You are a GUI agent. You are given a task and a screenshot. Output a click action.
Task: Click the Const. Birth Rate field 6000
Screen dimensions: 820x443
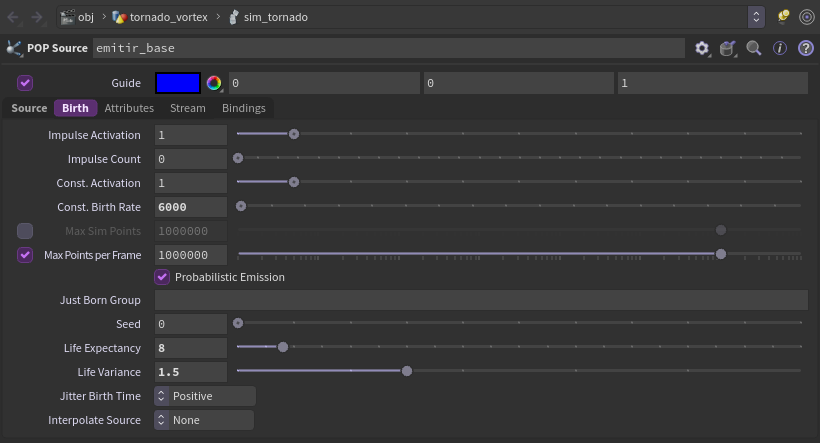tap(191, 207)
